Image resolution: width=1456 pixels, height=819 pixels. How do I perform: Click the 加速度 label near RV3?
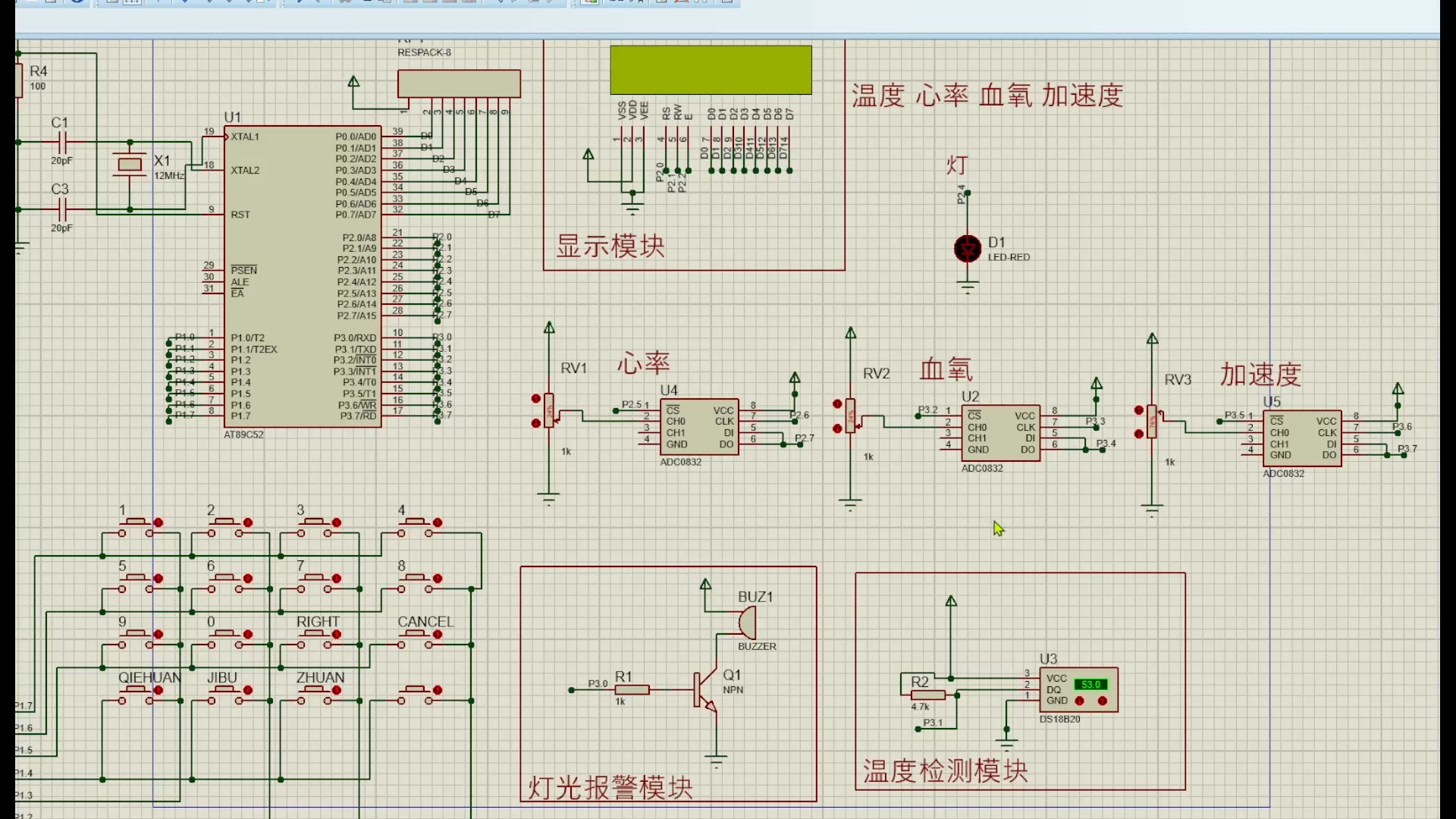pyautogui.click(x=1260, y=375)
